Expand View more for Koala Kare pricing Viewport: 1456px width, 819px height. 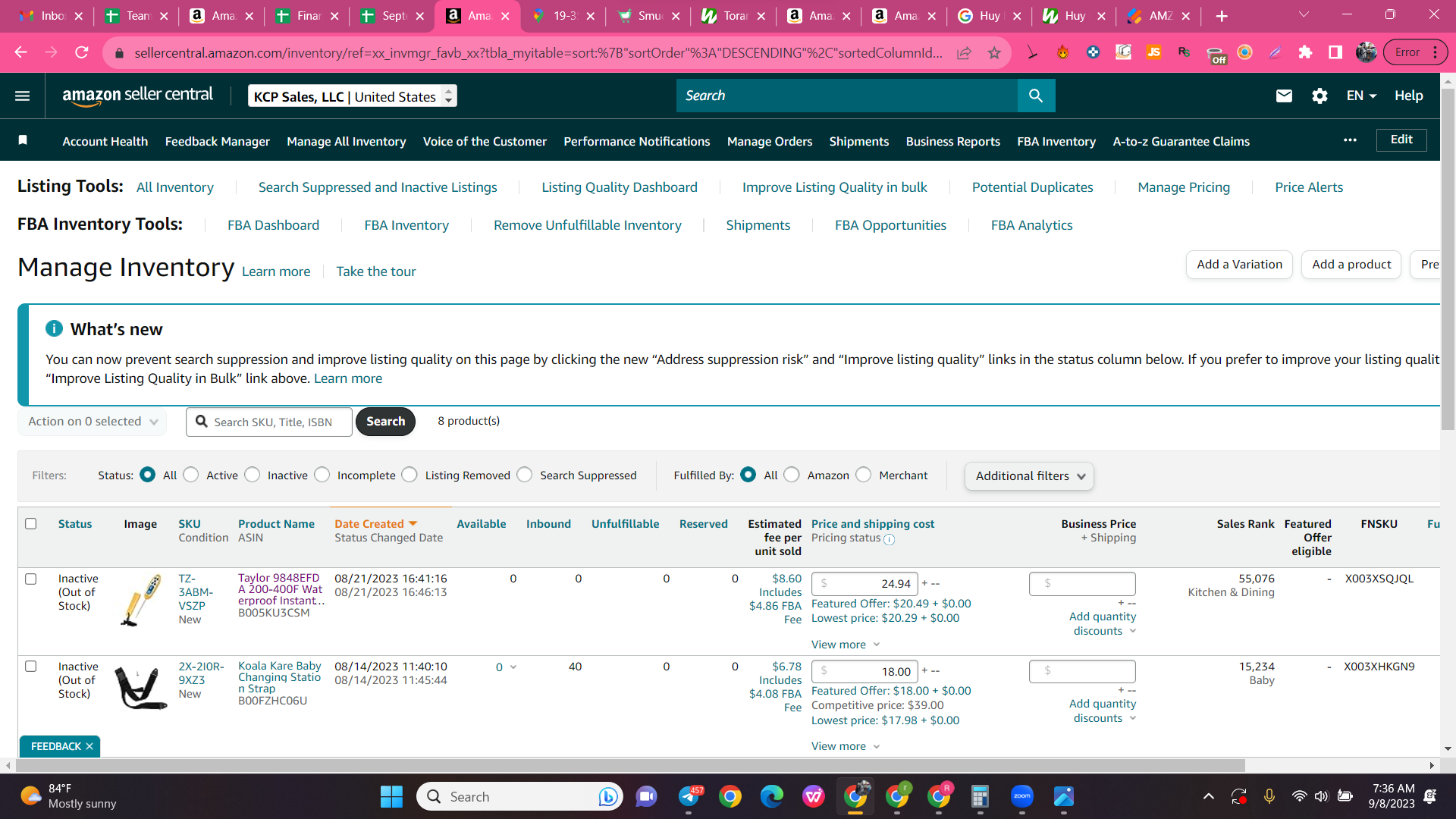pyautogui.click(x=846, y=746)
